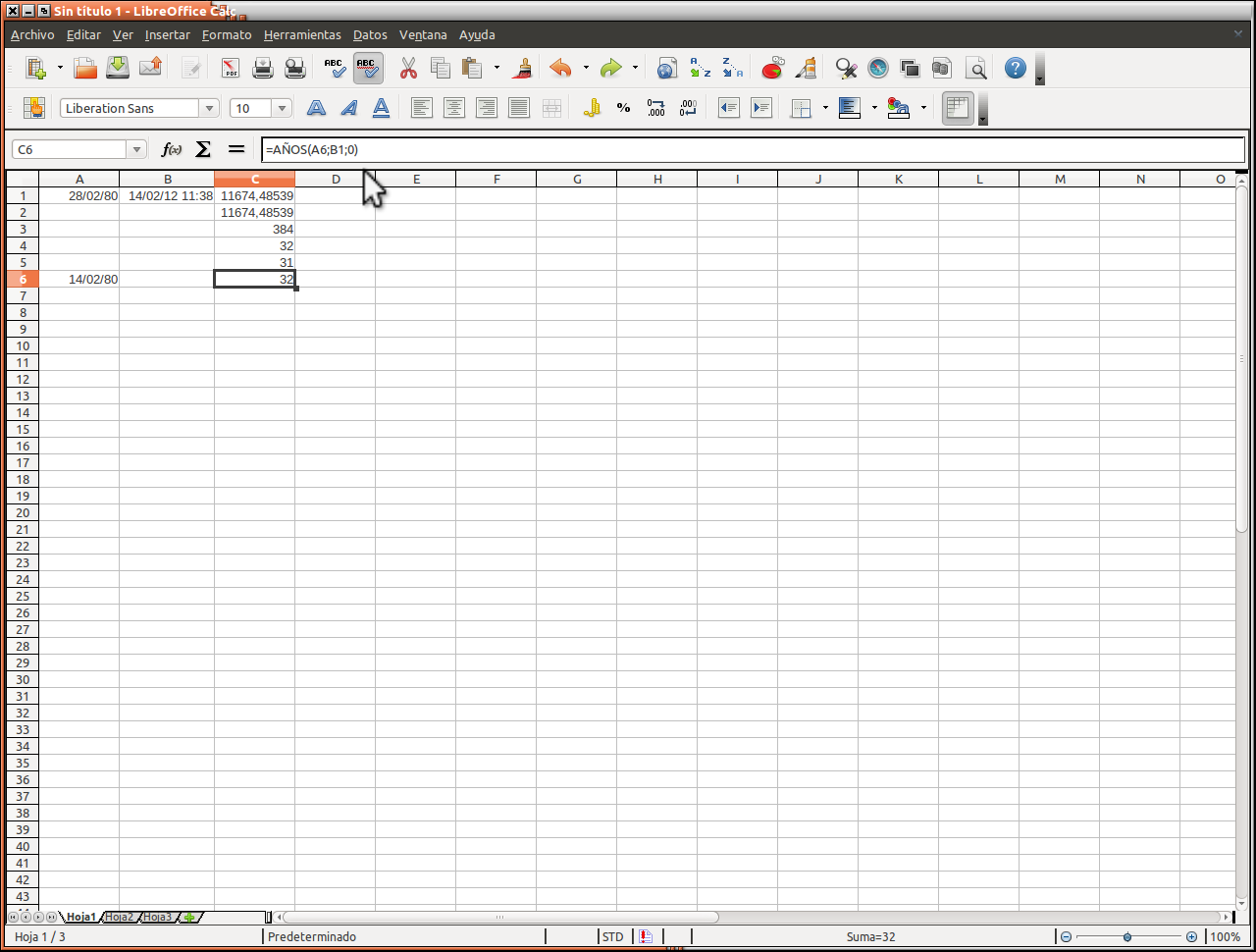Click the Cut scissors icon
Screen dimensions: 1256x952
(408, 68)
